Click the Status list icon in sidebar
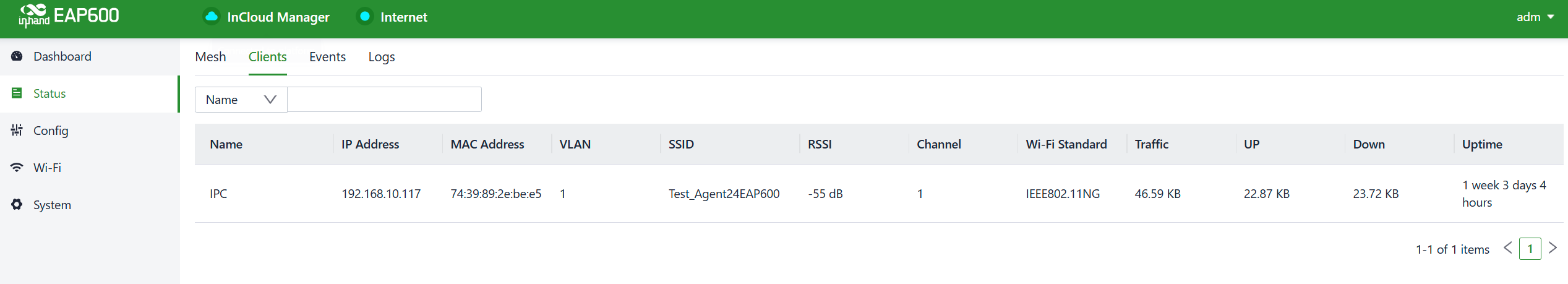 coord(17,93)
